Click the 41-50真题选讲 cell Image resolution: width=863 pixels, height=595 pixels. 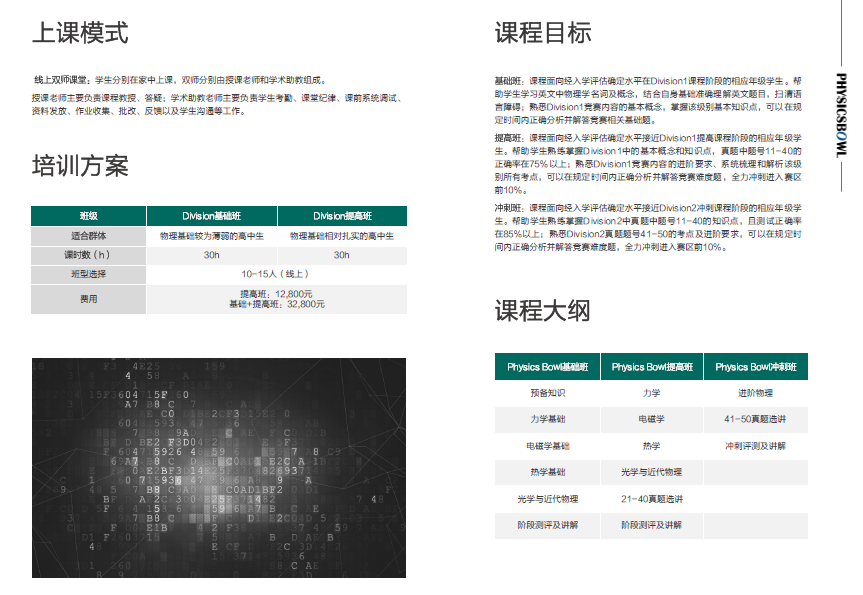756,419
